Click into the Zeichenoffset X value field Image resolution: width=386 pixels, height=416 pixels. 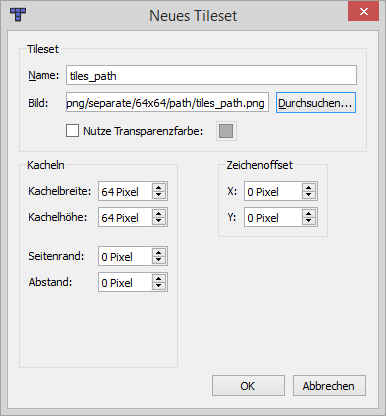tap(273, 191)
